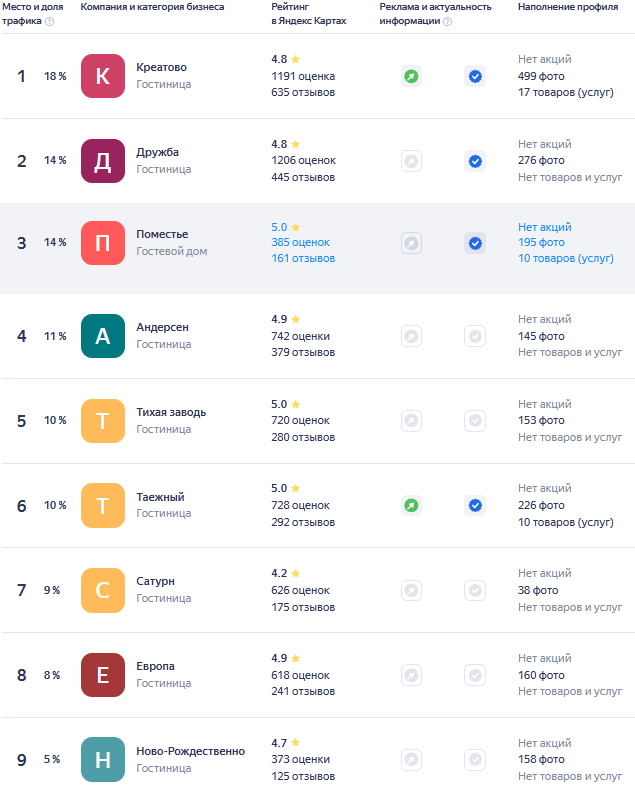635x800 pixels.
Task: Select the Тихая заводь company name
Action: pyautogui.click(x=171, y=413)
